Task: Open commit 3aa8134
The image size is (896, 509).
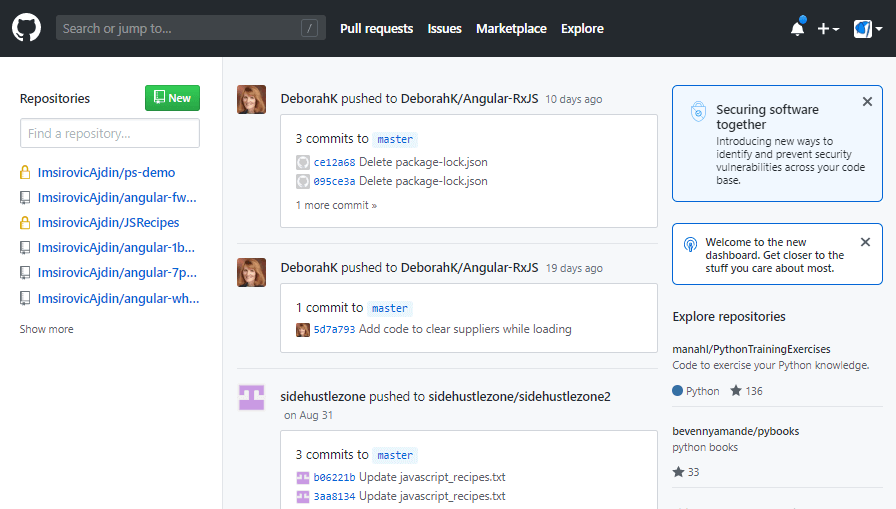Action: (334, 497)
